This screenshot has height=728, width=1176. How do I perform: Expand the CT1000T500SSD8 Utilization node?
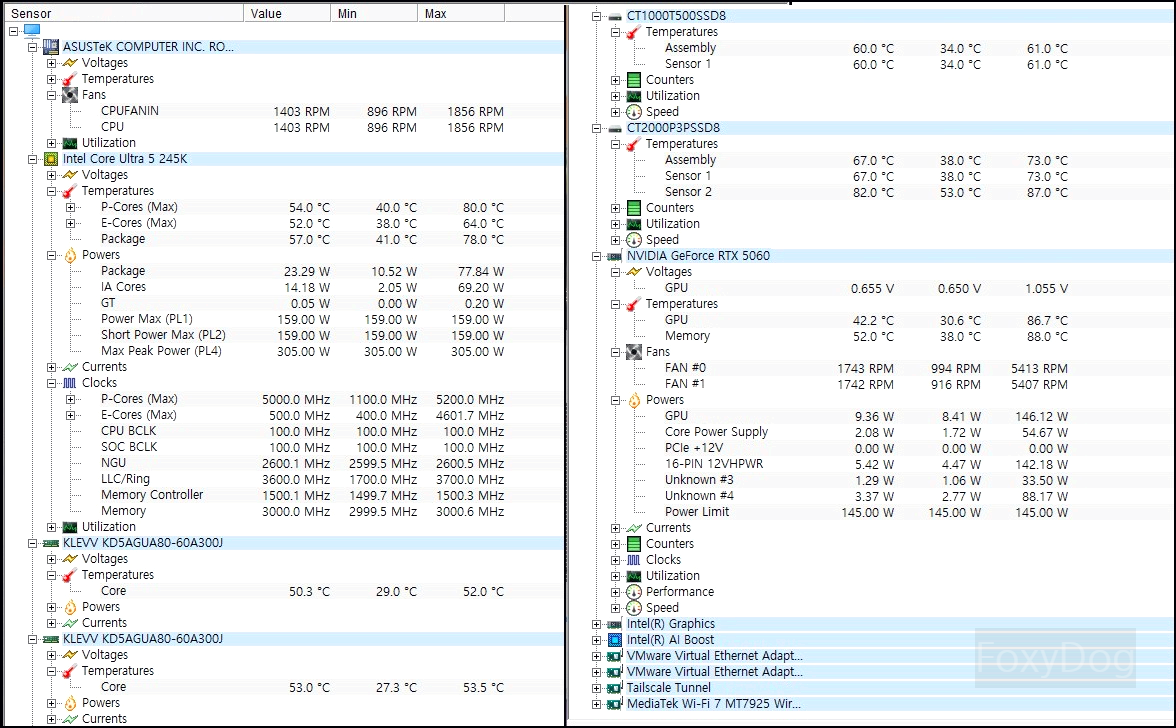615,96
